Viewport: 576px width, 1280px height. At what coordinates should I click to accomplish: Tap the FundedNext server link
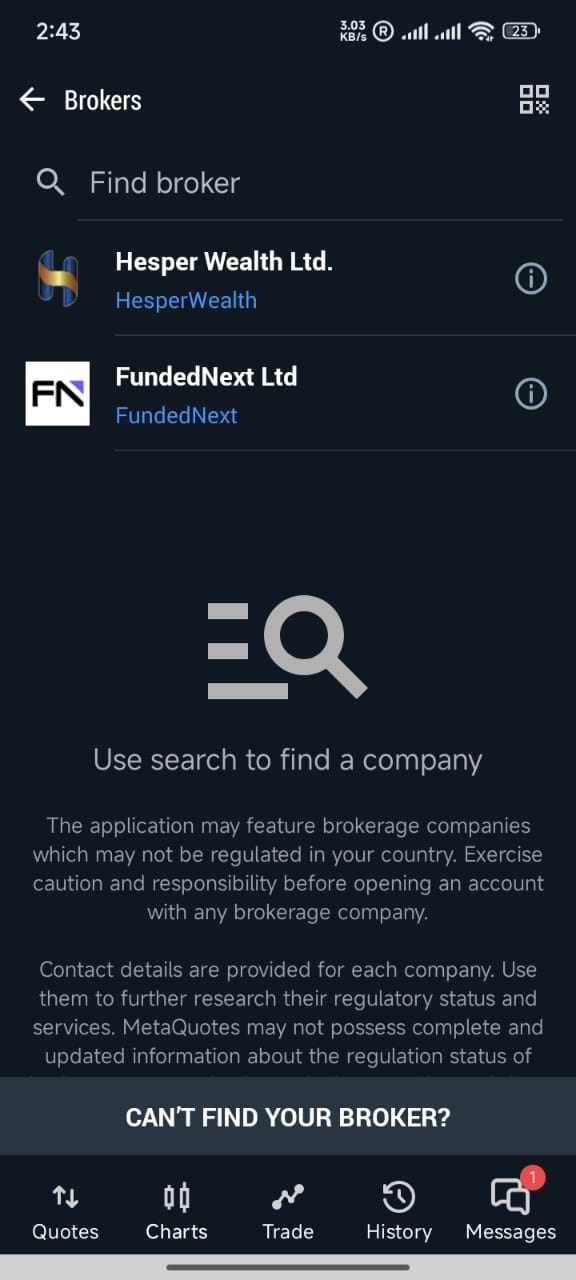click(176, 415)
